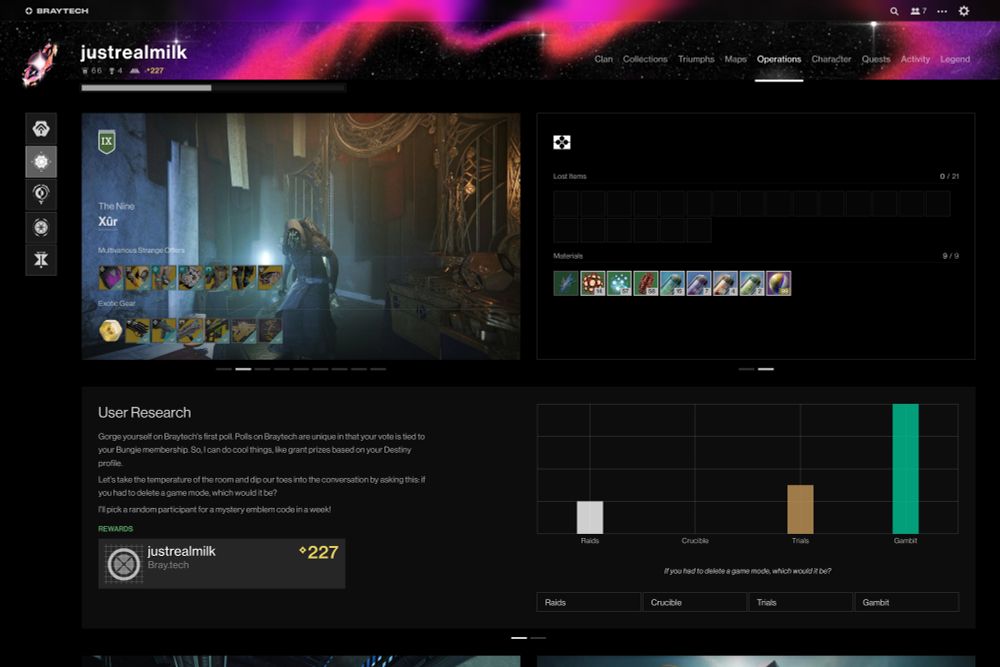View the Quests tab

tap(876, 59)
